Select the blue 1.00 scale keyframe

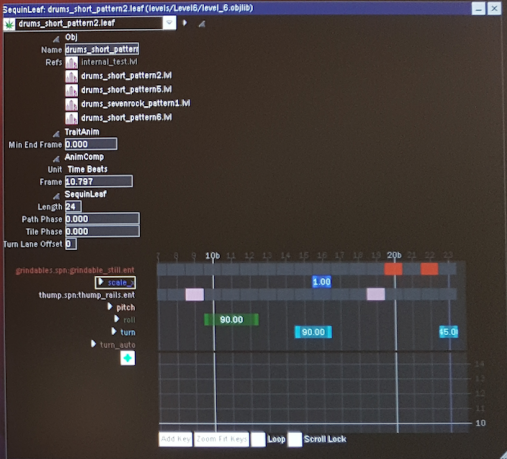click(322, 282)
